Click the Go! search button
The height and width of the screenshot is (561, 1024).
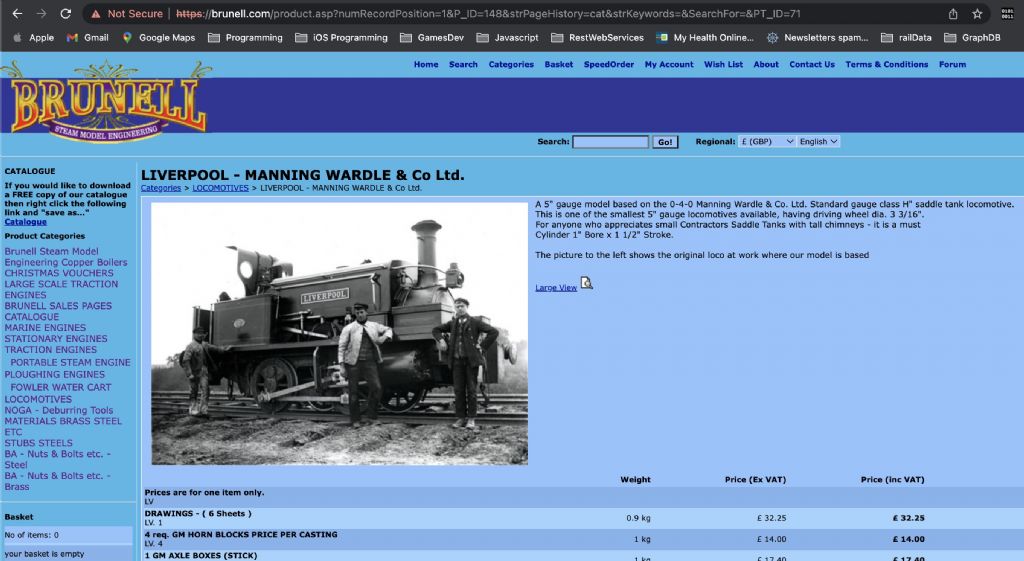(x=665, y=142)
